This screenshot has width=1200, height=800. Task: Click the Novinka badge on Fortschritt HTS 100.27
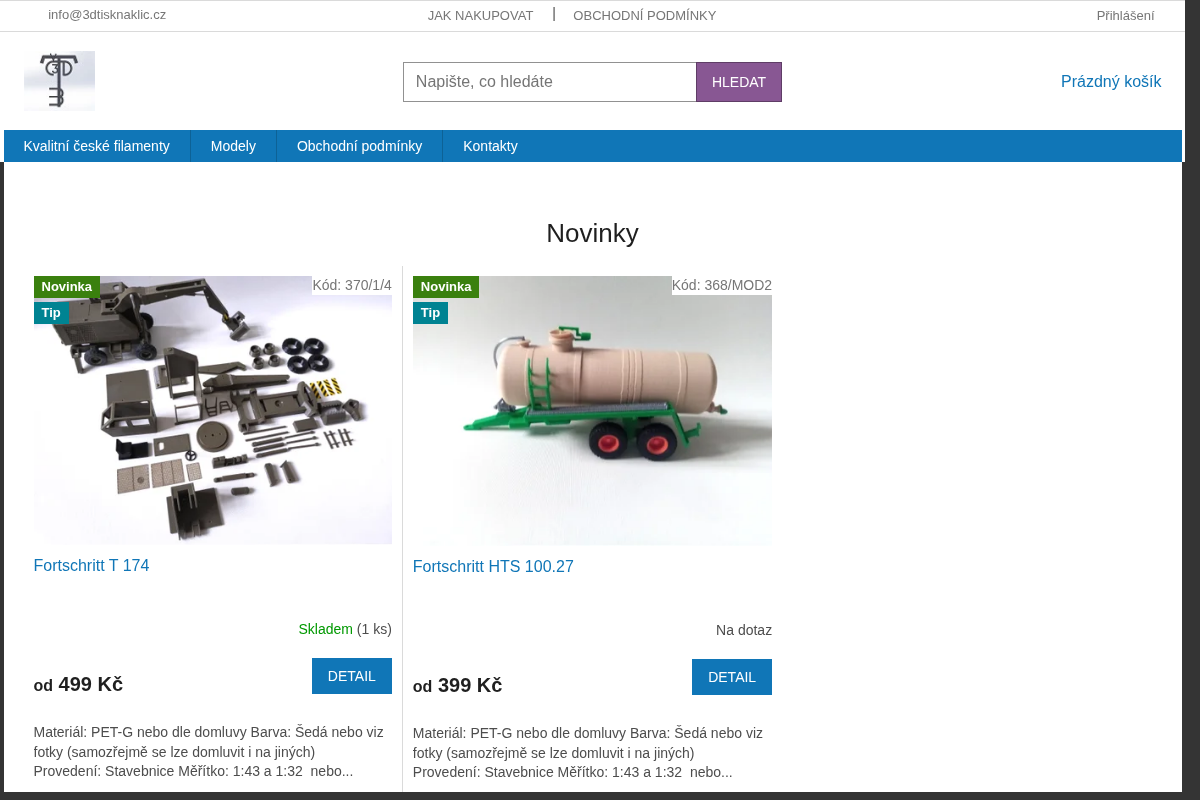pyautogui.click(x=446, y=287)
